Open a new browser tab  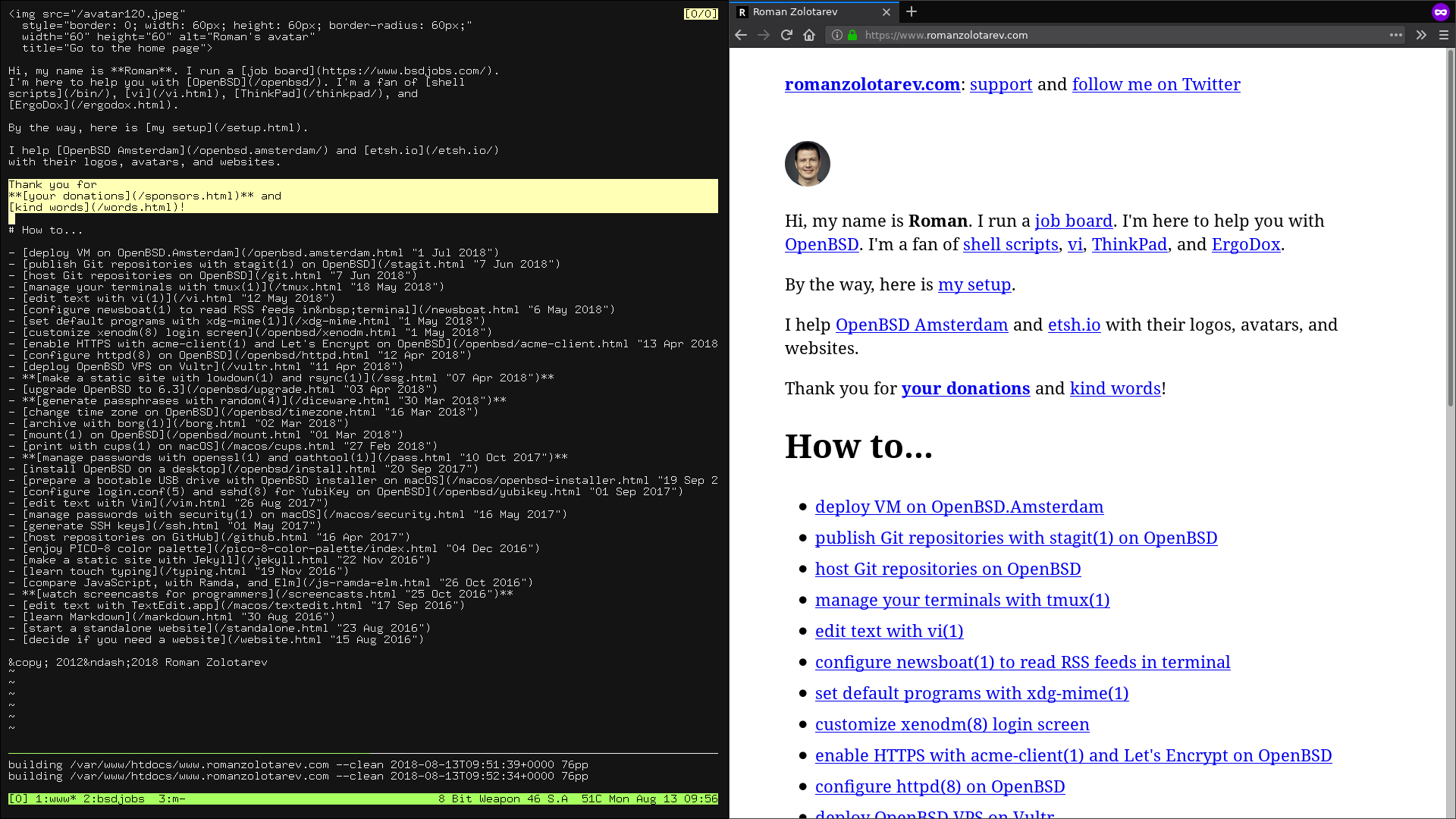click(x=912, y=11)
